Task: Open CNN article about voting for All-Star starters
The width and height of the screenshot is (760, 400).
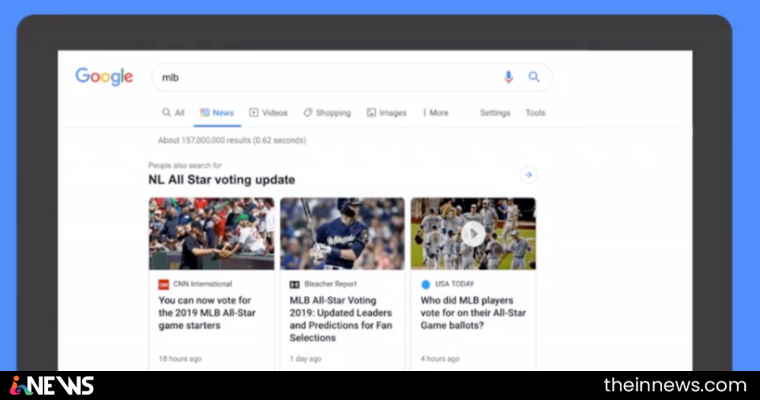Action: (x=207, y=313)
